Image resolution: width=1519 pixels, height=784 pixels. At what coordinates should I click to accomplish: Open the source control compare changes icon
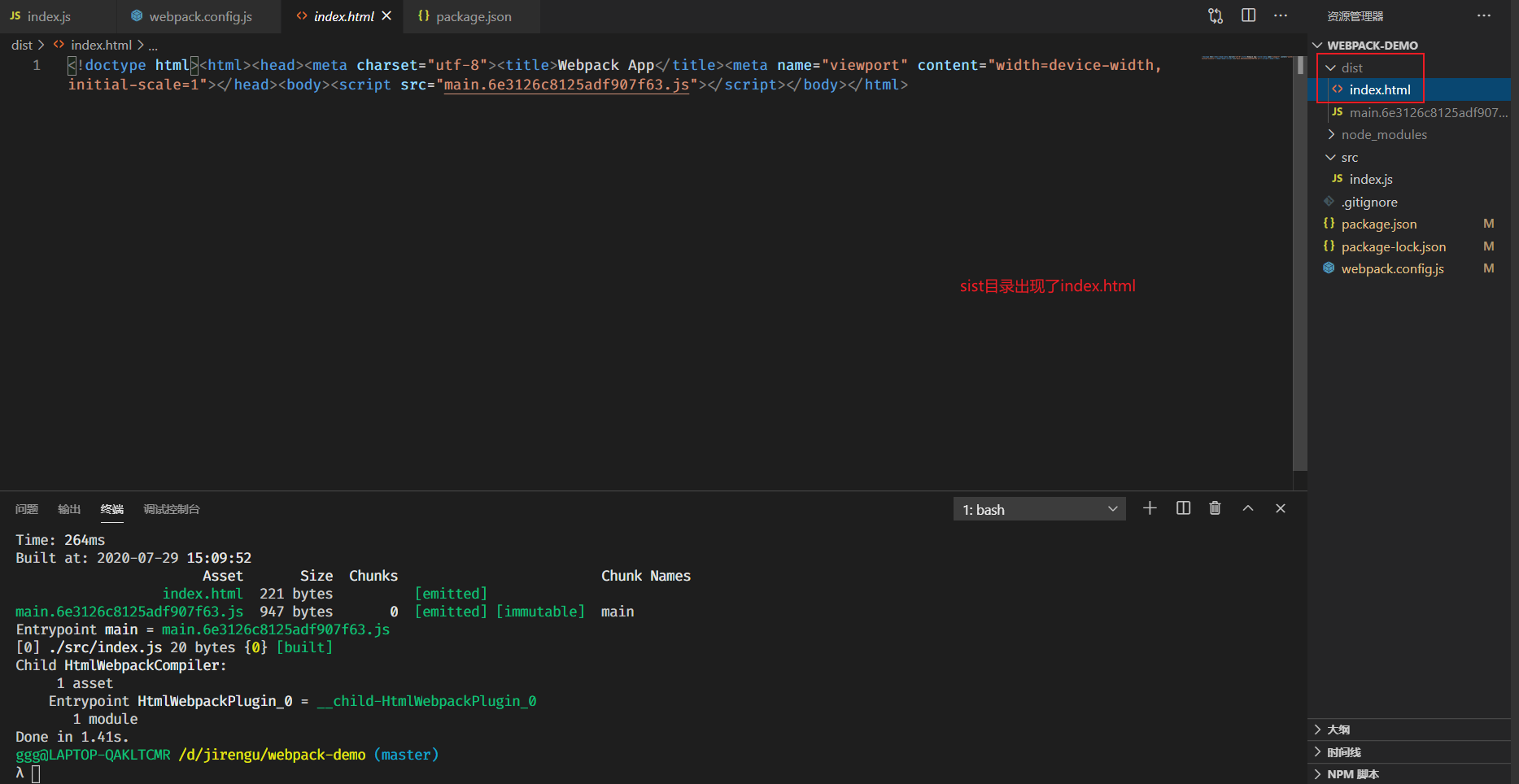pyautogui.click(x=1216, y=16)
